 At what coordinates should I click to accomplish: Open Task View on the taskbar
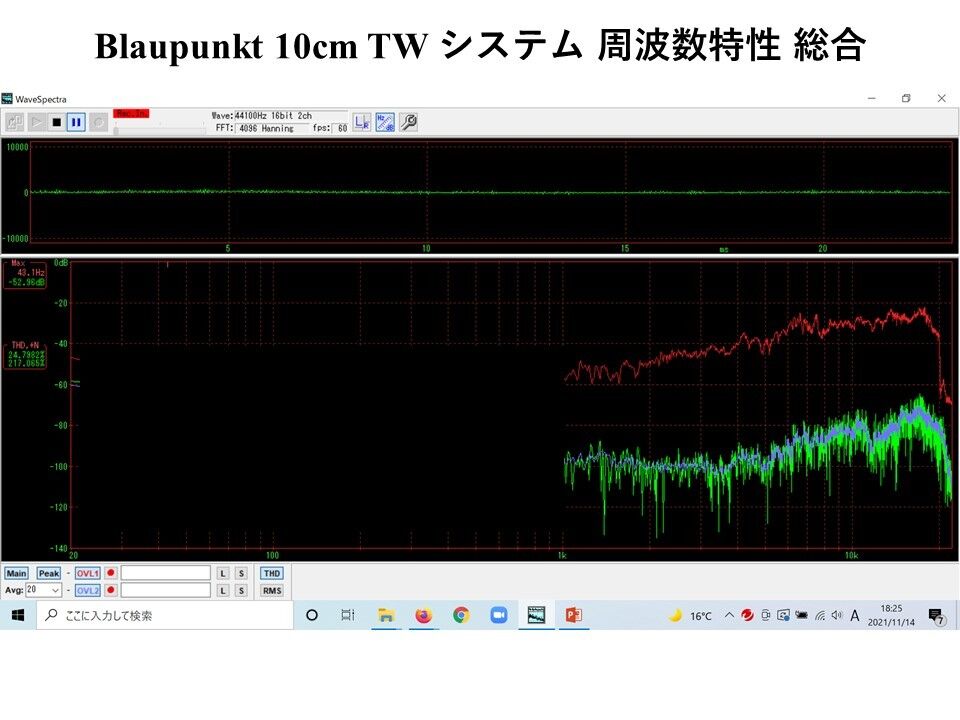tap(348, 615)
